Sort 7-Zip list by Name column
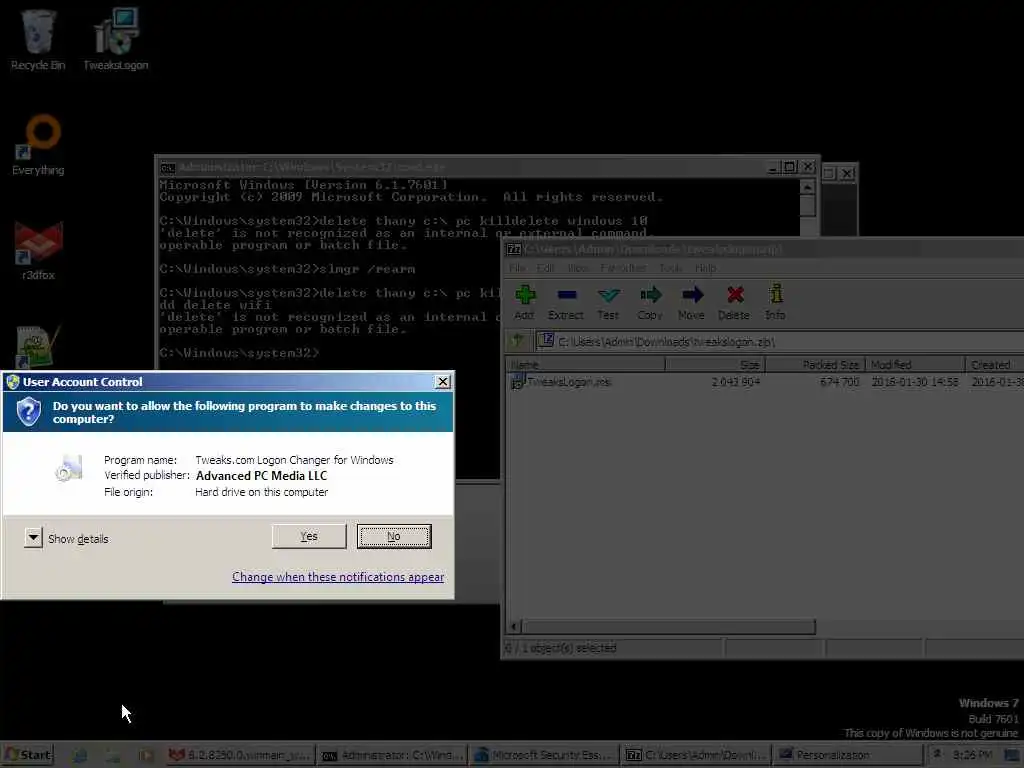The height and width of the screenshot is (768, 1024). [x=585, y=364]
